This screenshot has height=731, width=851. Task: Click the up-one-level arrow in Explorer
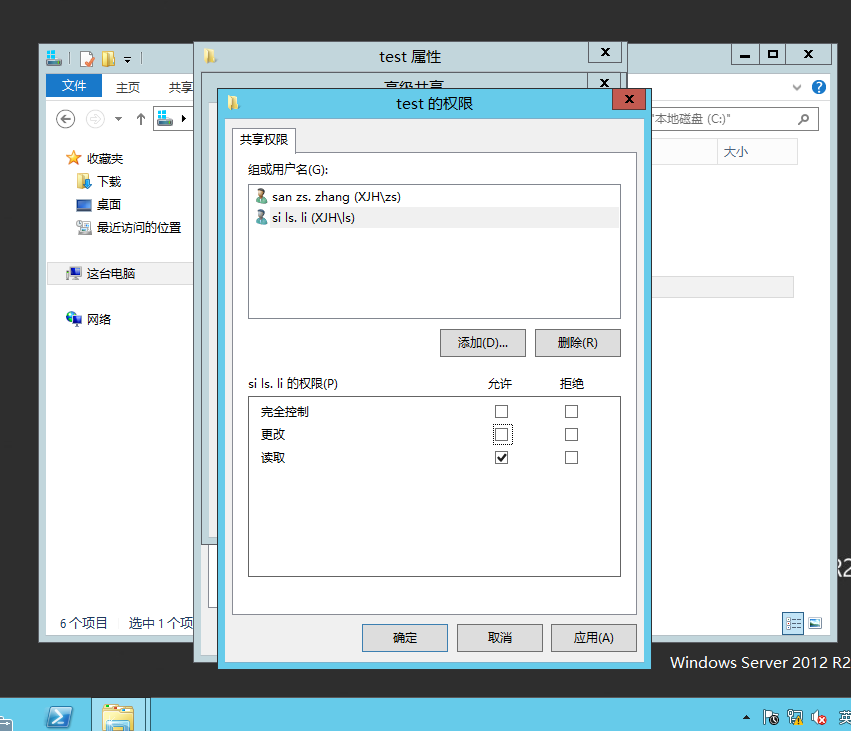[x=141, y=119]
